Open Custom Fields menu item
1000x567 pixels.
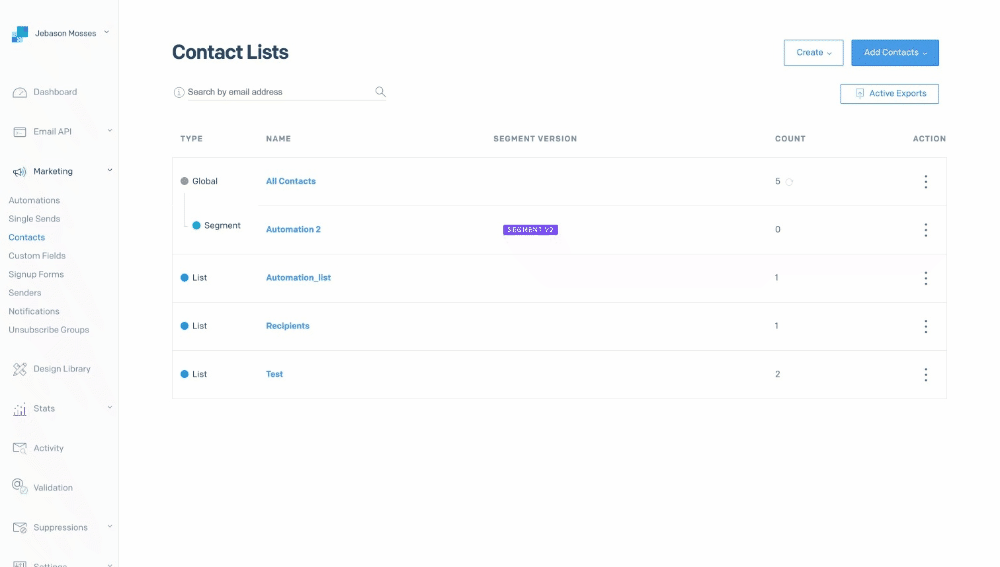tap(37, 256)
